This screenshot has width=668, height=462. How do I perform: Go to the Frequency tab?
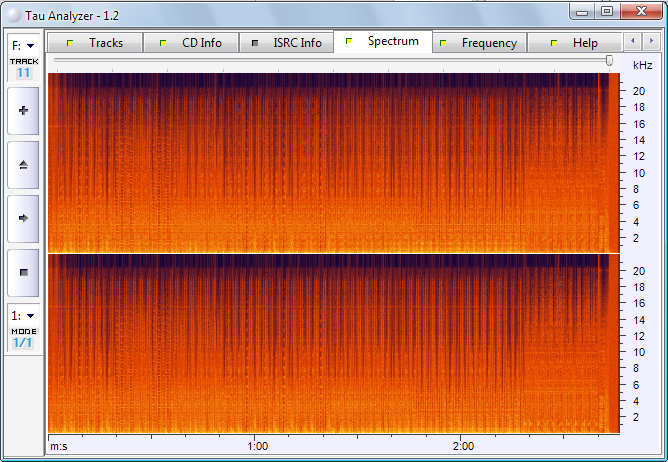pyautogui.click(x=479, y=43)
